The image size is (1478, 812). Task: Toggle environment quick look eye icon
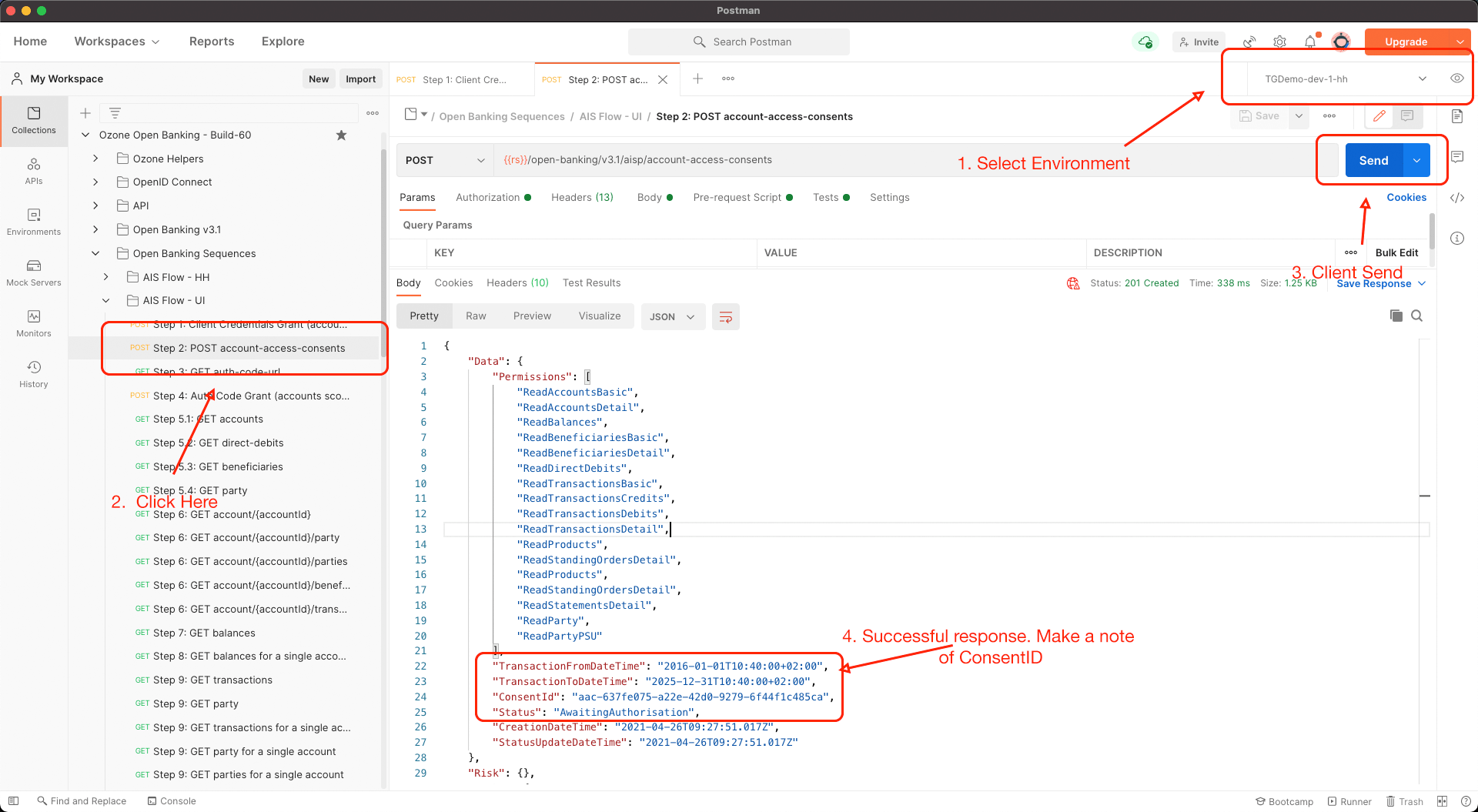(x=1456, y=79)
